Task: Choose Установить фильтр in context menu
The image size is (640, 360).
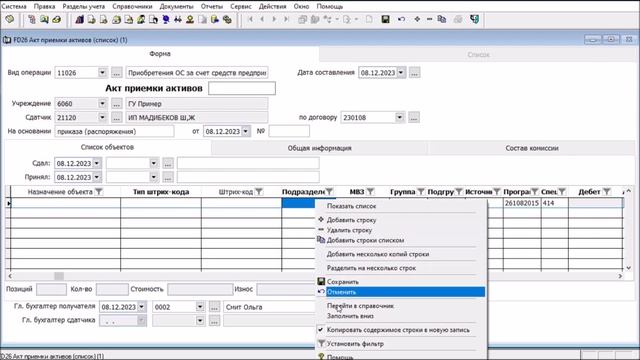Action: point(355,344)
